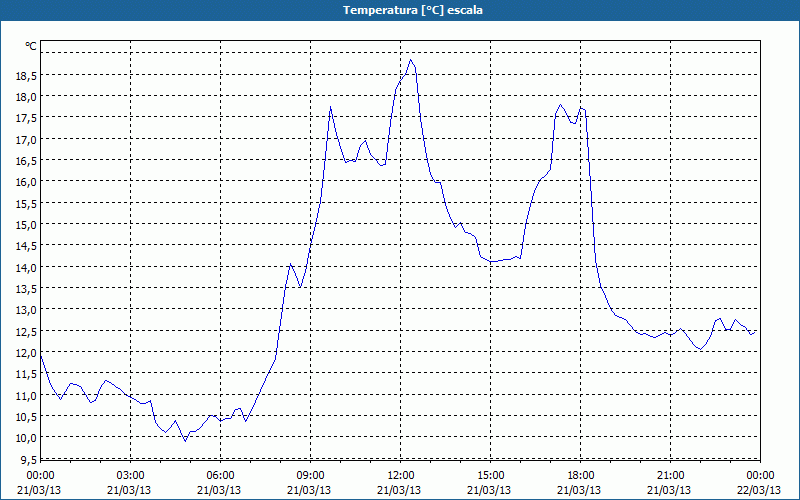
Task: Click the 21/03/13 date under 21:00
Action: coord(669,490)
